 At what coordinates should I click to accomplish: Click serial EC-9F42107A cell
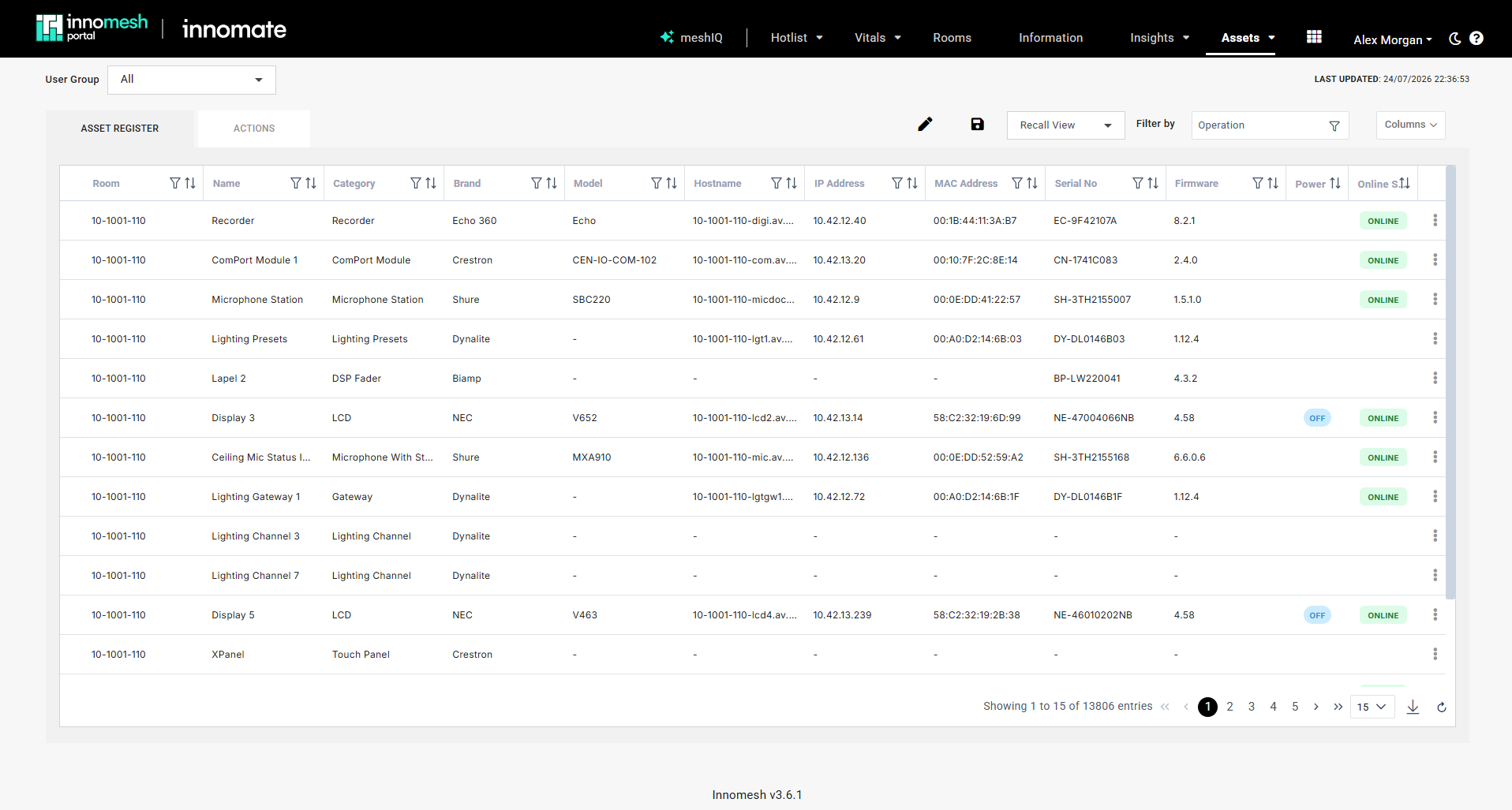[1085, 221]
